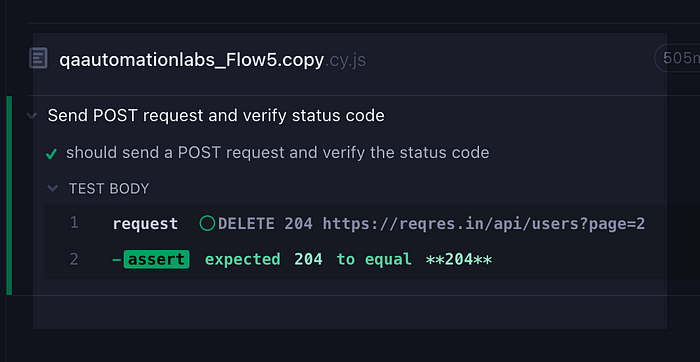This screenshot has height=362, width=700.
Task: Click the DELETE method label
Action: [246, 223]
